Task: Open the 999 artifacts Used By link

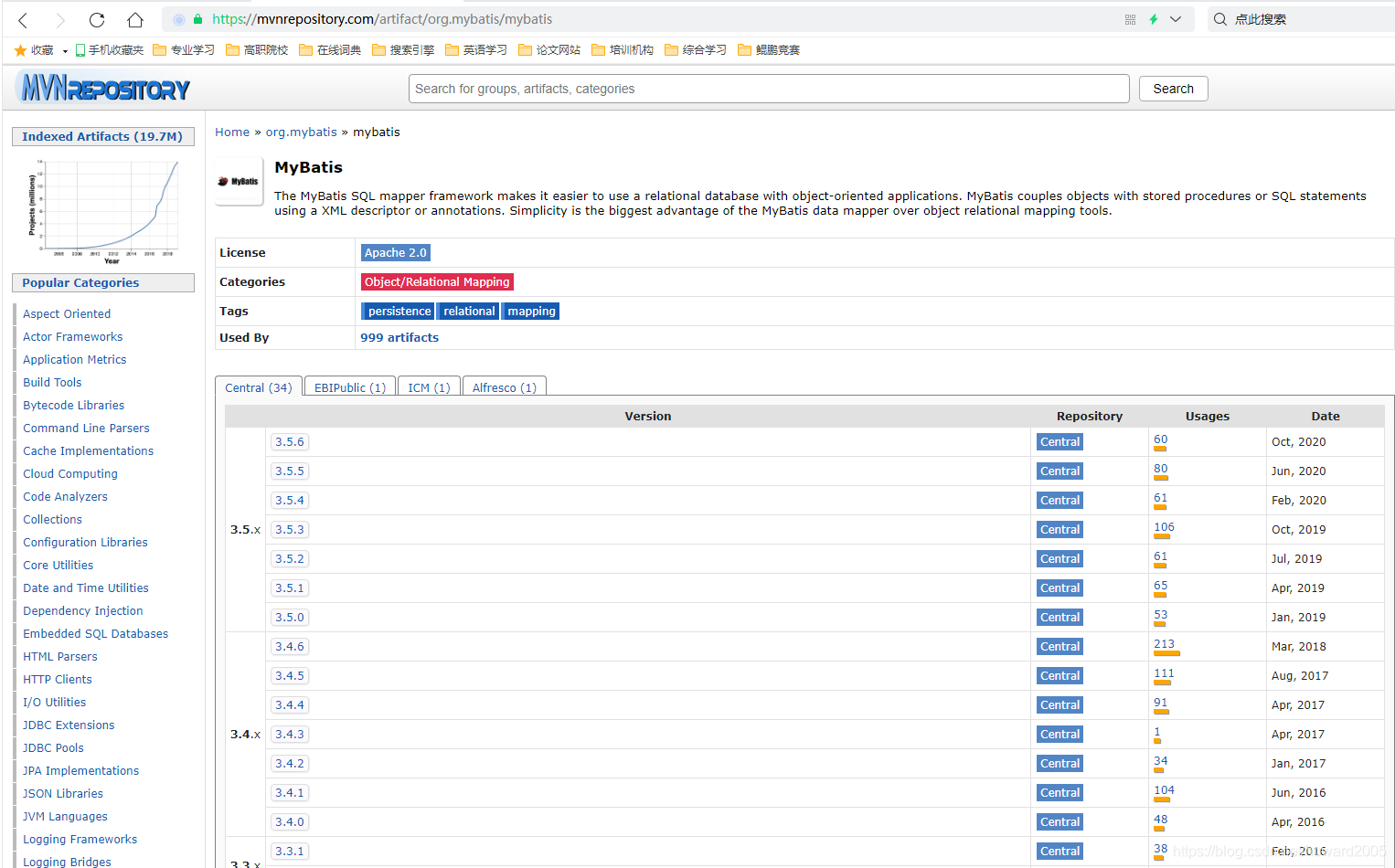Action: coord(399,338)
